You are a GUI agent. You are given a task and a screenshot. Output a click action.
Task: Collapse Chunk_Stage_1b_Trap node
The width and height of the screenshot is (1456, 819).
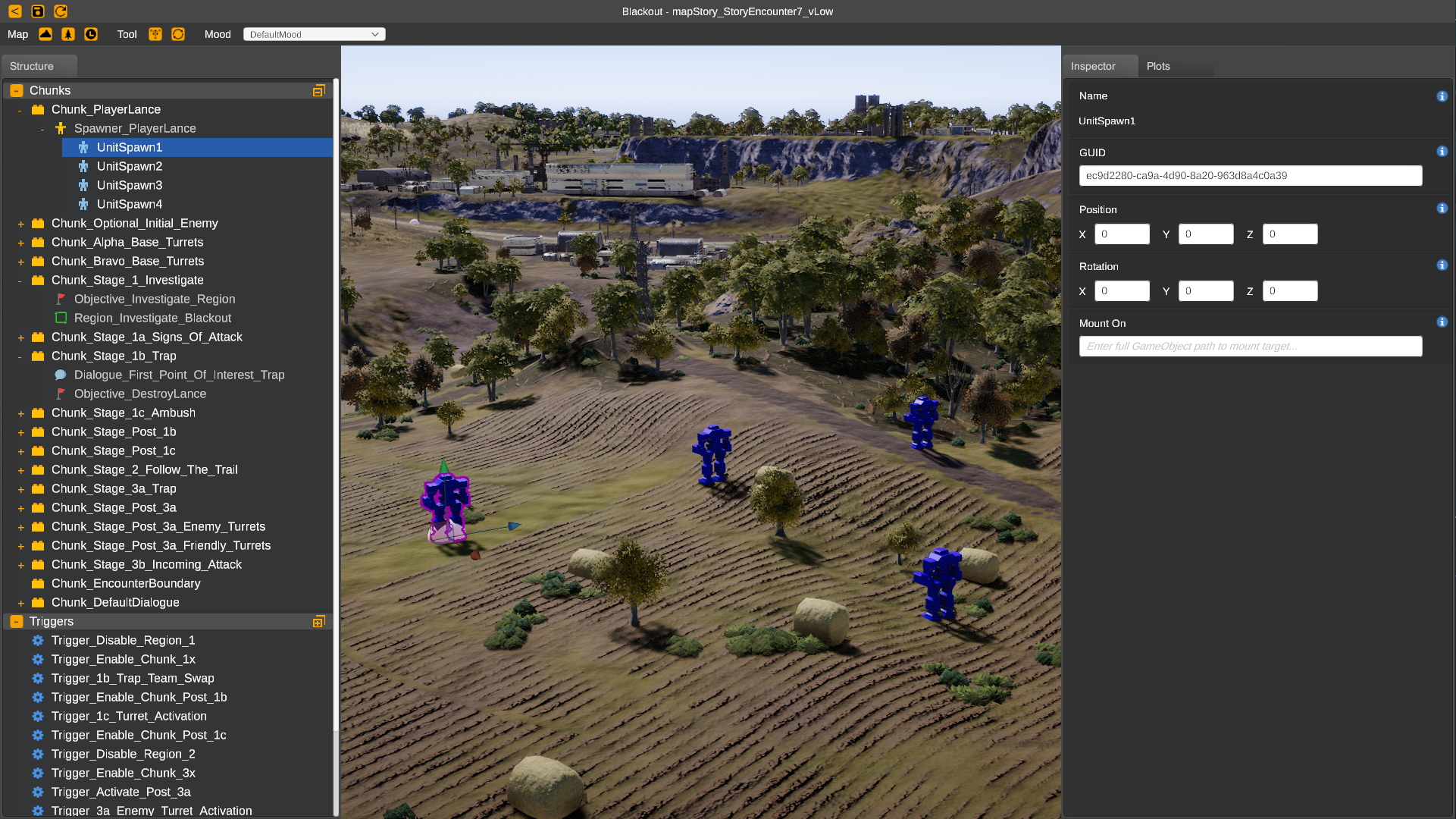(20, 356)
